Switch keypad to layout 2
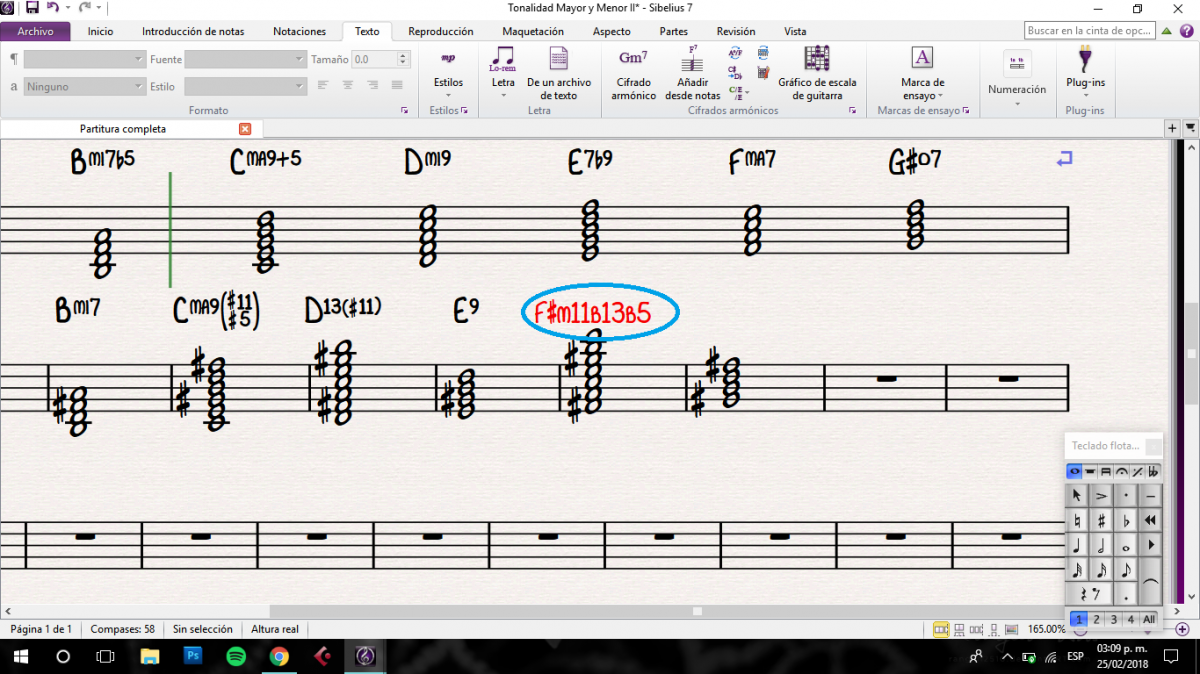Viewport: 1200px width, 674px height. (1097, 619)
